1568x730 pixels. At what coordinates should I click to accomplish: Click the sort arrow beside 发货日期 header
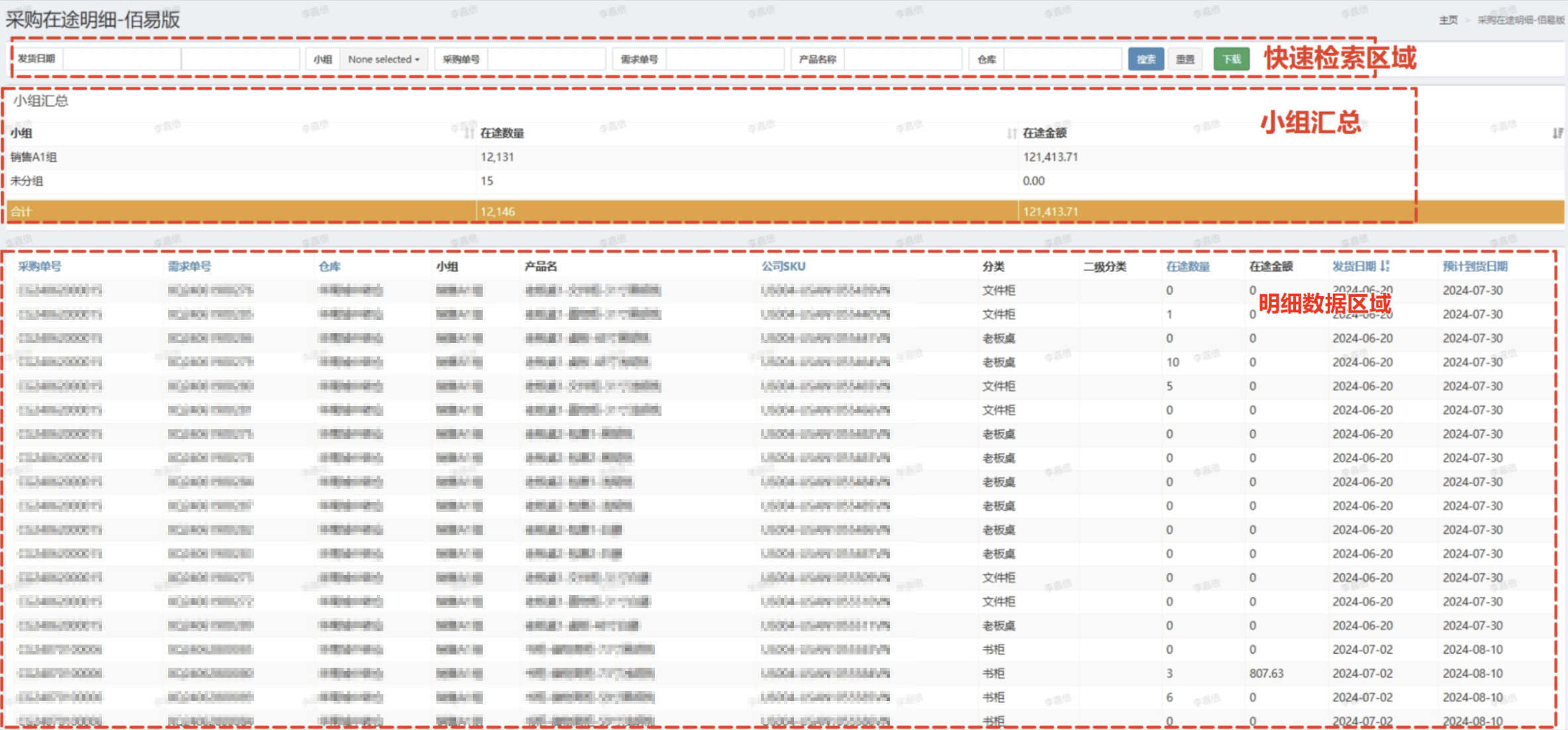tap(1385, 266)
